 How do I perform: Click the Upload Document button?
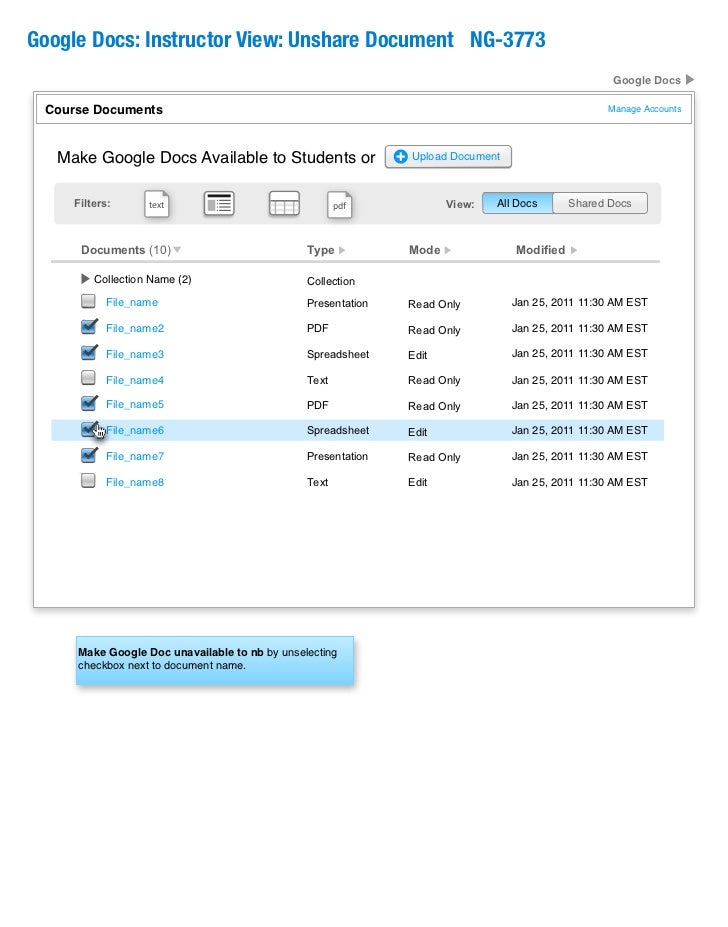pyautogui.click(x=448, y=157)
